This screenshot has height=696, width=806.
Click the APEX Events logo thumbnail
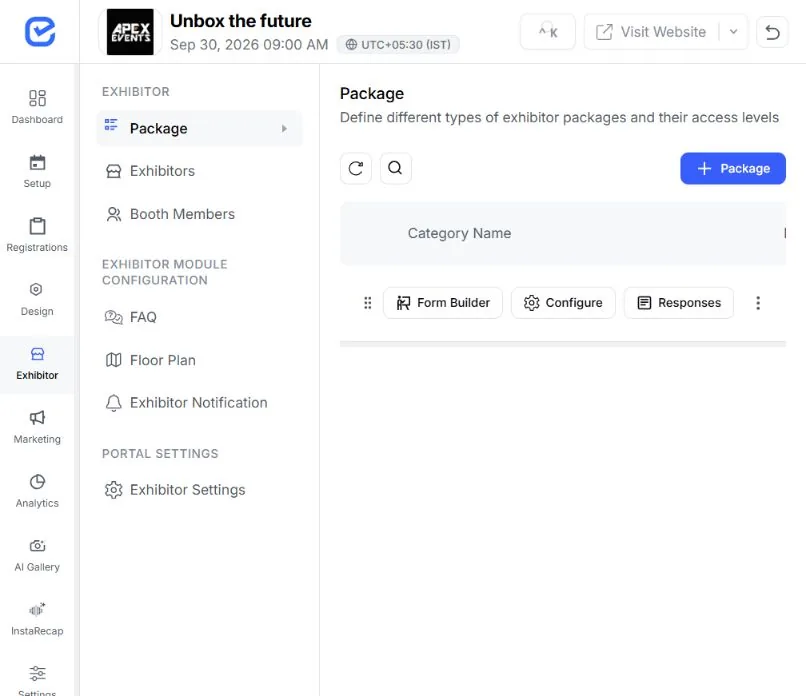click(x=130, y=32)
